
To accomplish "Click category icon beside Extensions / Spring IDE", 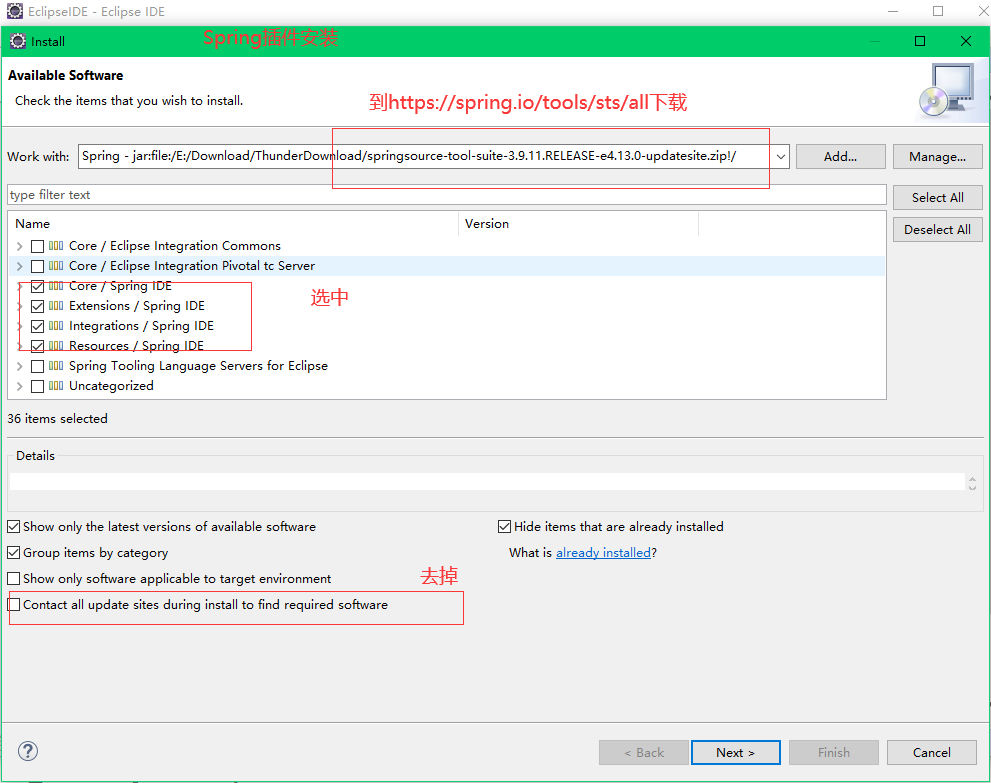I will click(56, 306).
